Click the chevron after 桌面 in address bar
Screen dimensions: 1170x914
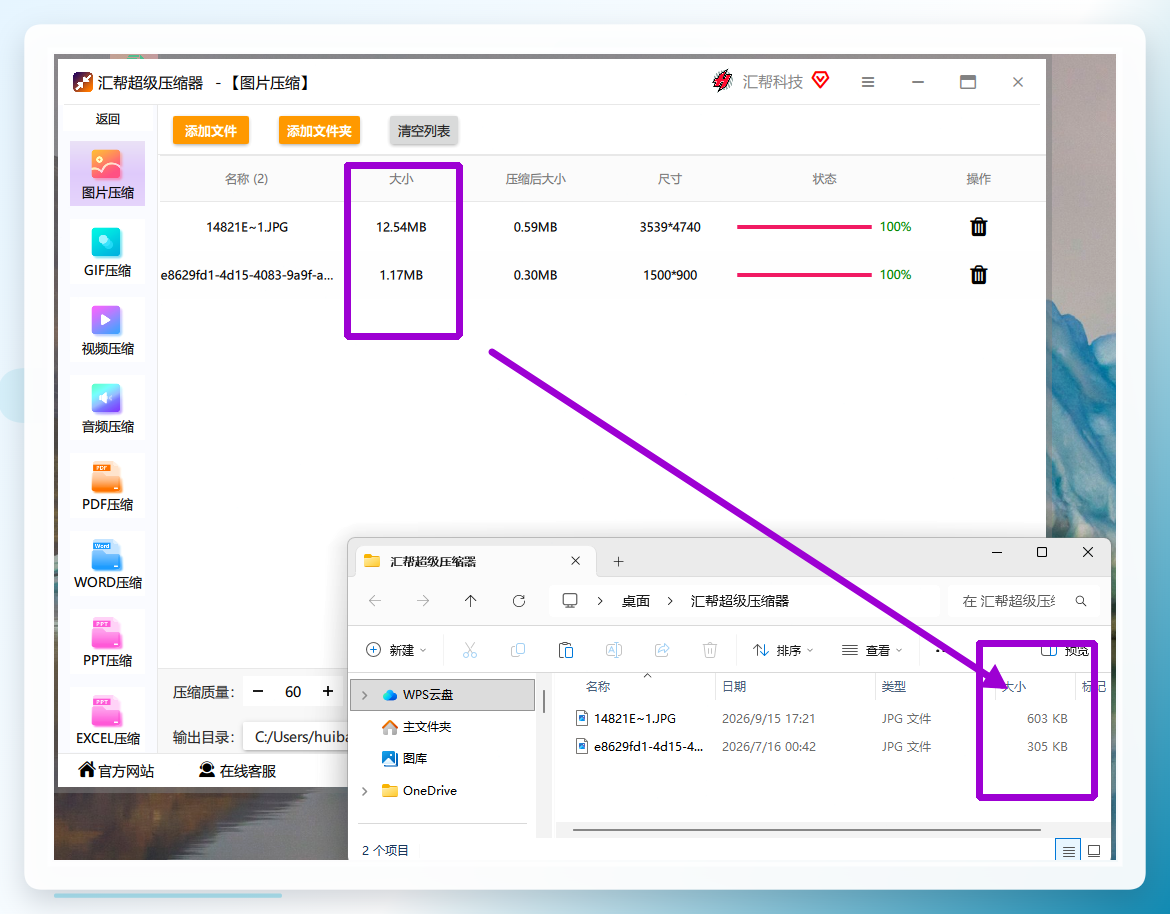click(670, 601)
